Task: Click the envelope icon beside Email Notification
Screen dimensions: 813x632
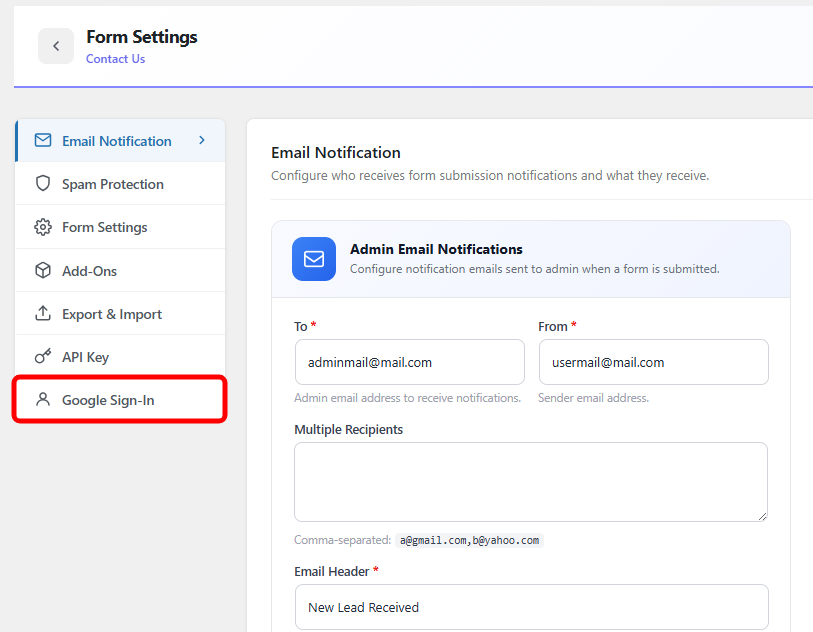Action: pos(43,141)
